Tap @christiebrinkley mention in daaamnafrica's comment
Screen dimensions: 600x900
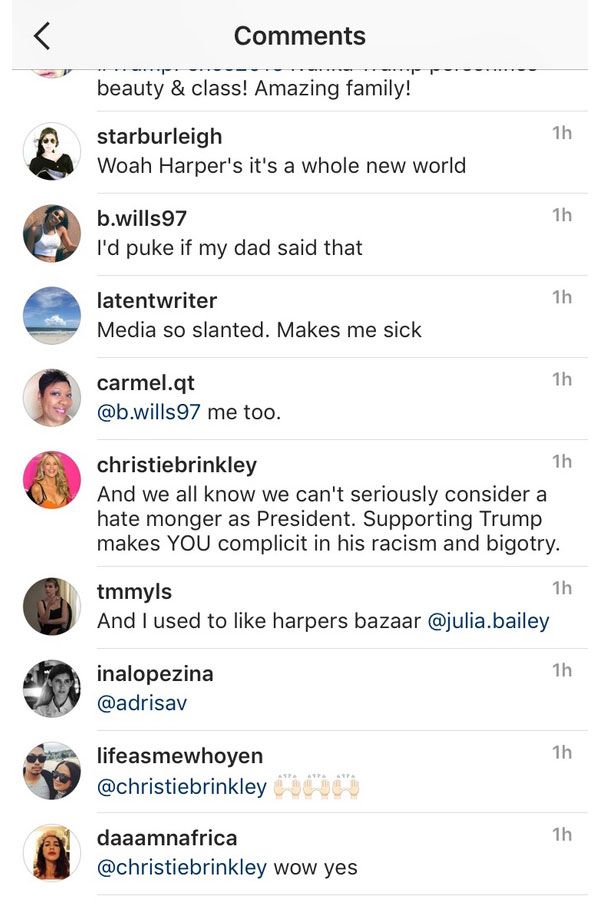182,867
